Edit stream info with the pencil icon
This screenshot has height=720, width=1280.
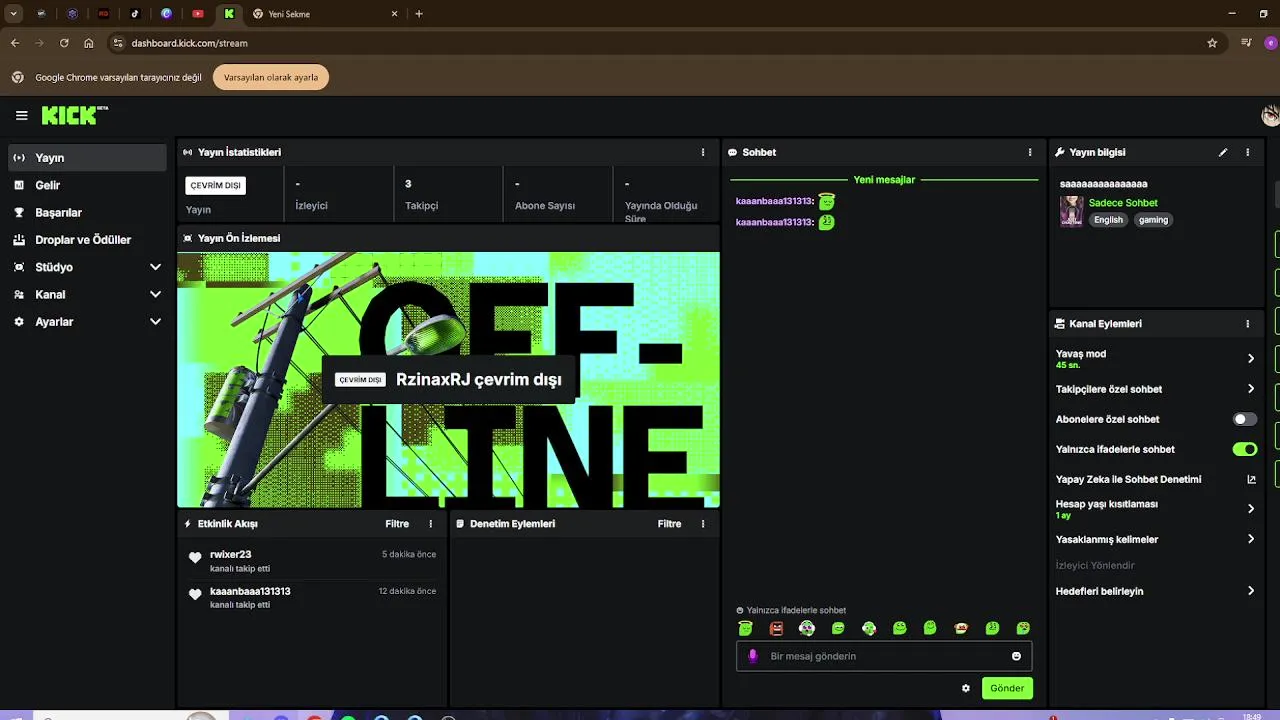click(x=1222, y=152)
